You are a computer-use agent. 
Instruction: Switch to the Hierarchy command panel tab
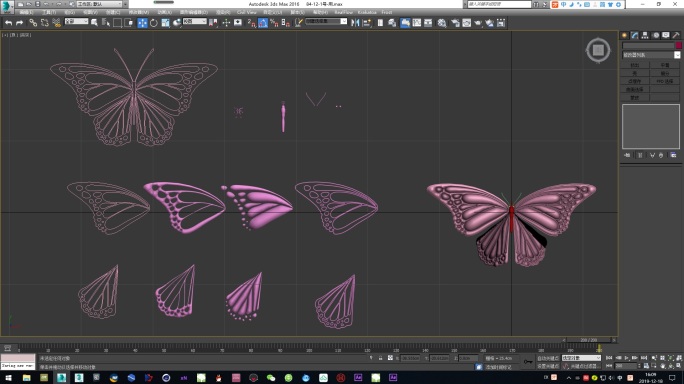point(645,35)
